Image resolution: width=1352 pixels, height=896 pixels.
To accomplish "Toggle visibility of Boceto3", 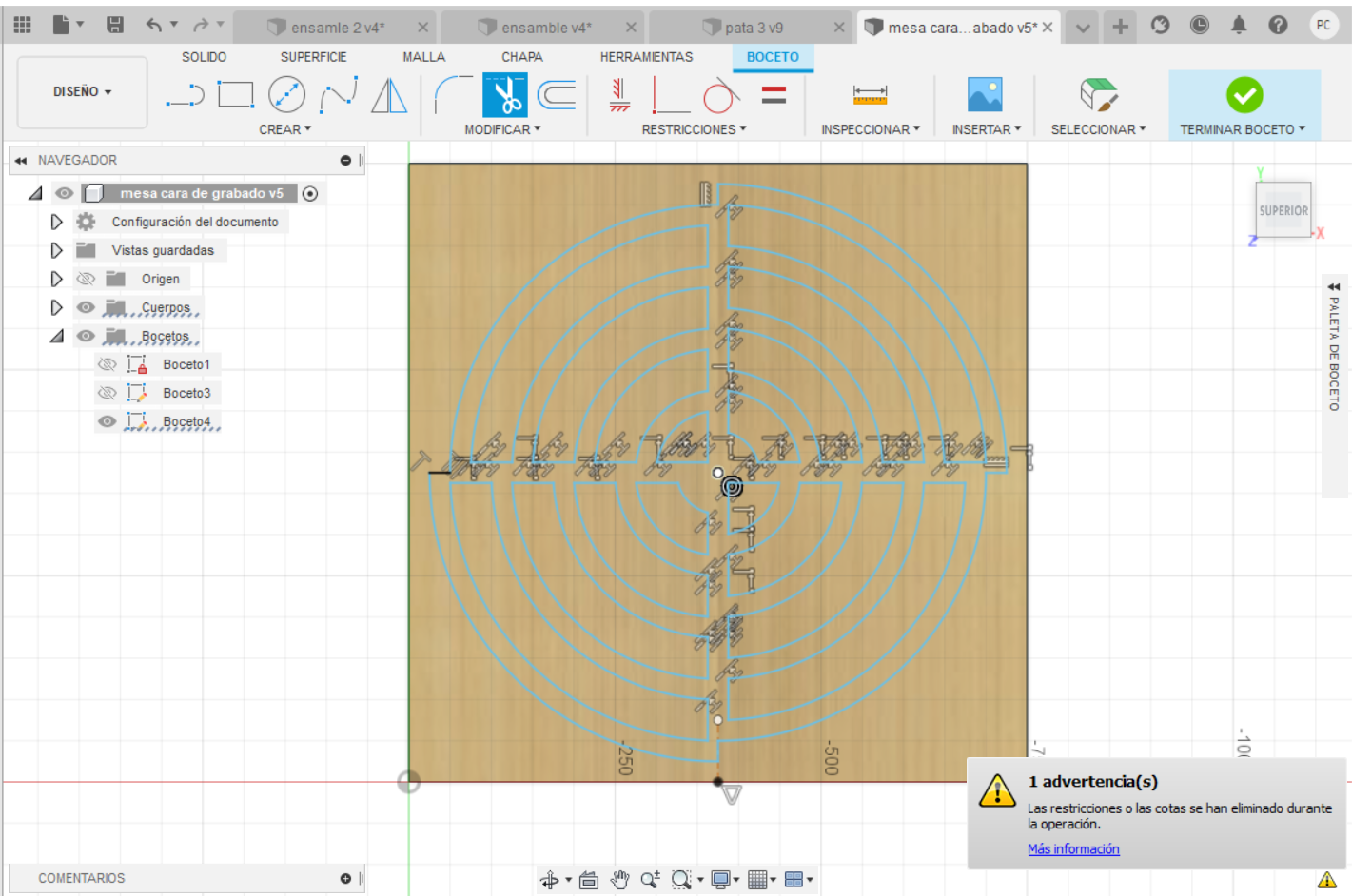I will [108, 393].
